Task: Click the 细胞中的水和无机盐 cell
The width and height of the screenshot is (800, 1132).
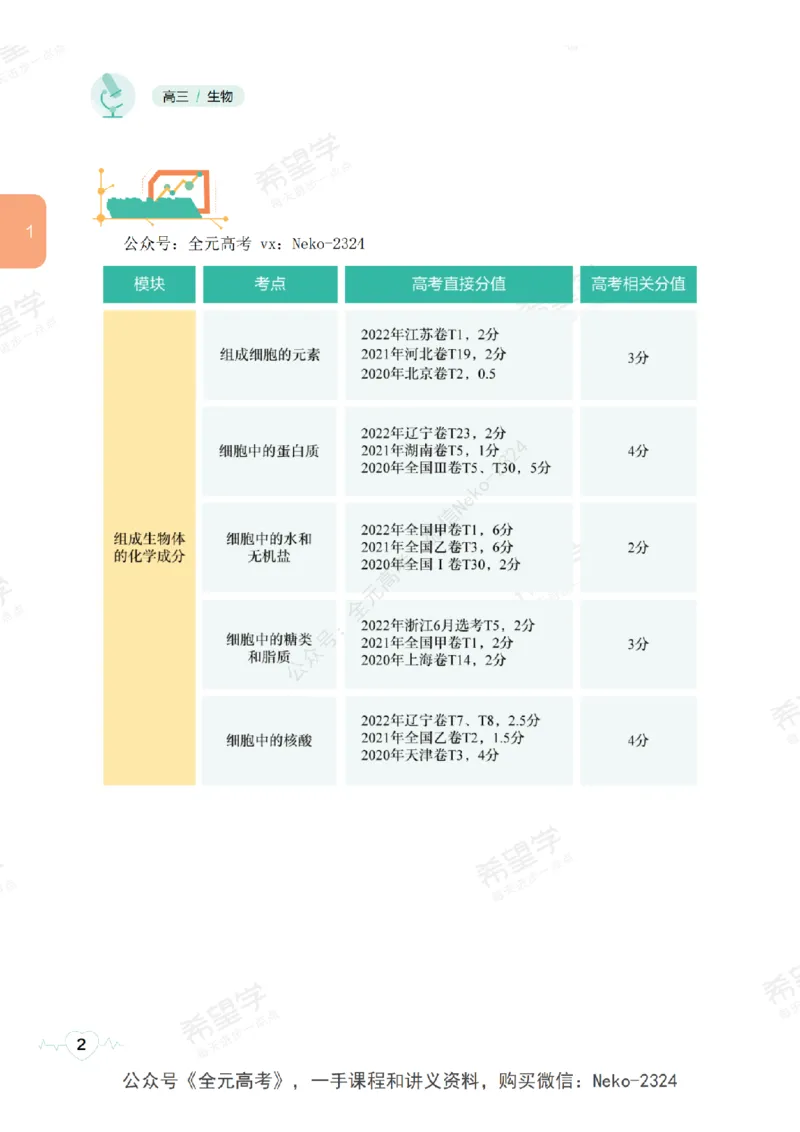Action: pyautogui.click(x=270, y=547)
